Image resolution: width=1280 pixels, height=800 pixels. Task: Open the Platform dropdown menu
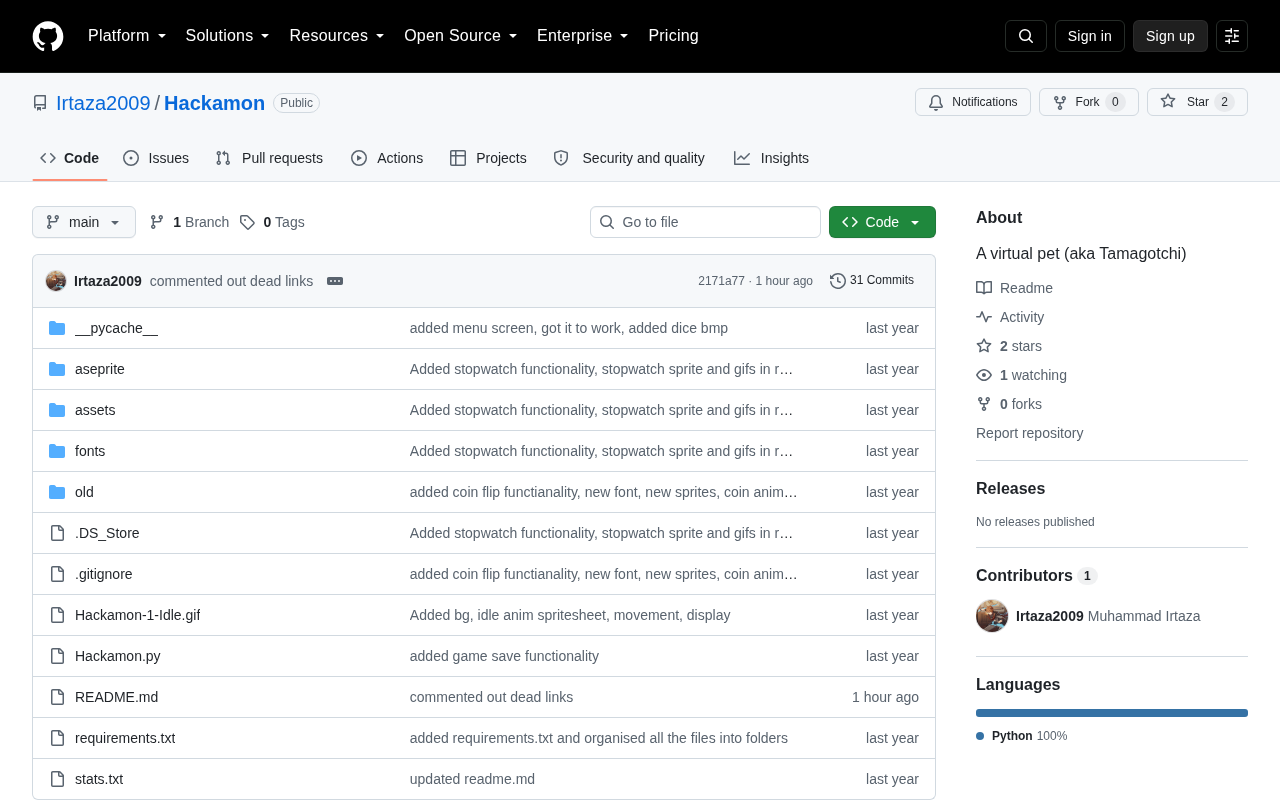127,36
